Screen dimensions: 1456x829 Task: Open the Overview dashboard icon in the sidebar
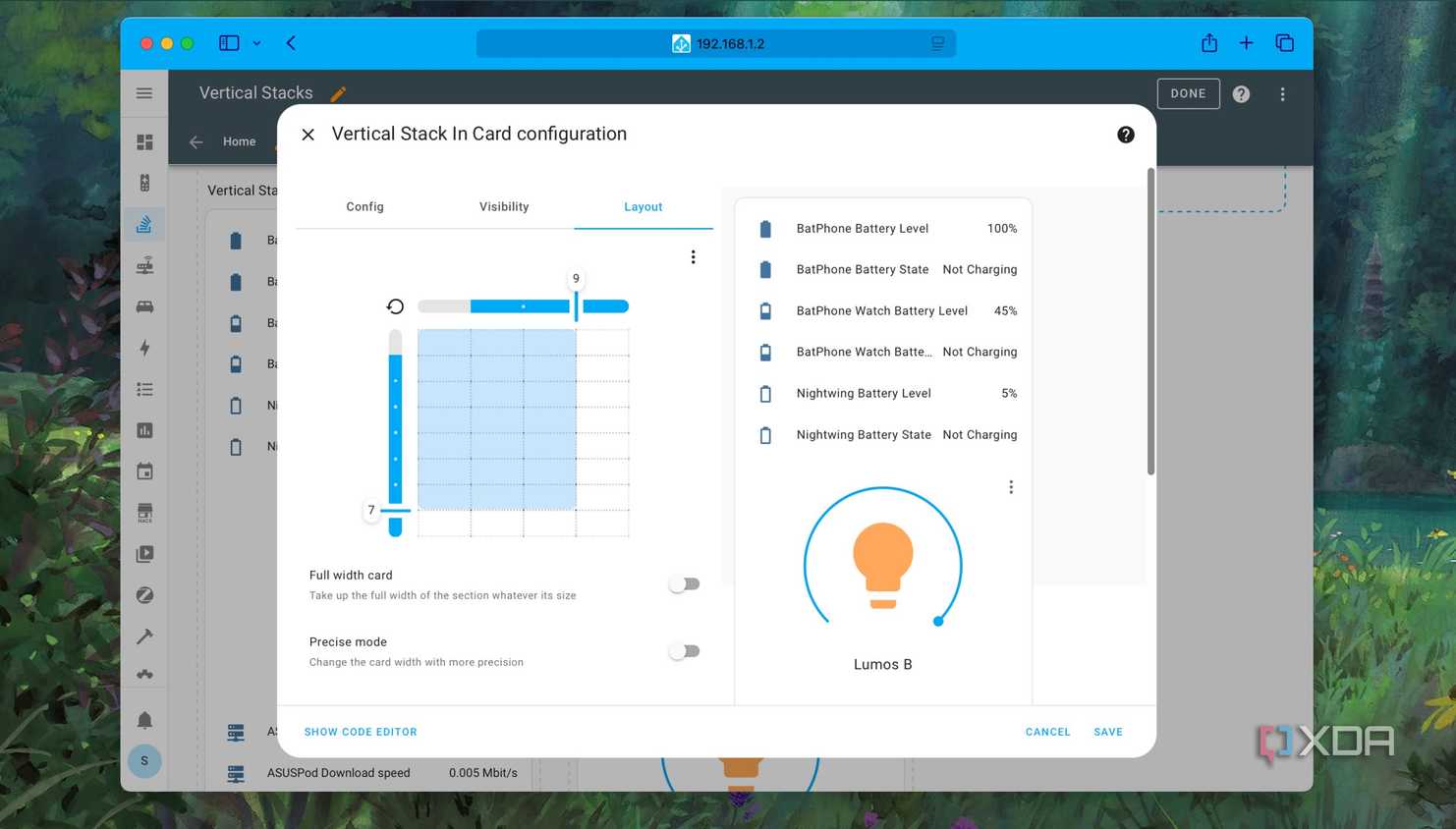(144, 142)
